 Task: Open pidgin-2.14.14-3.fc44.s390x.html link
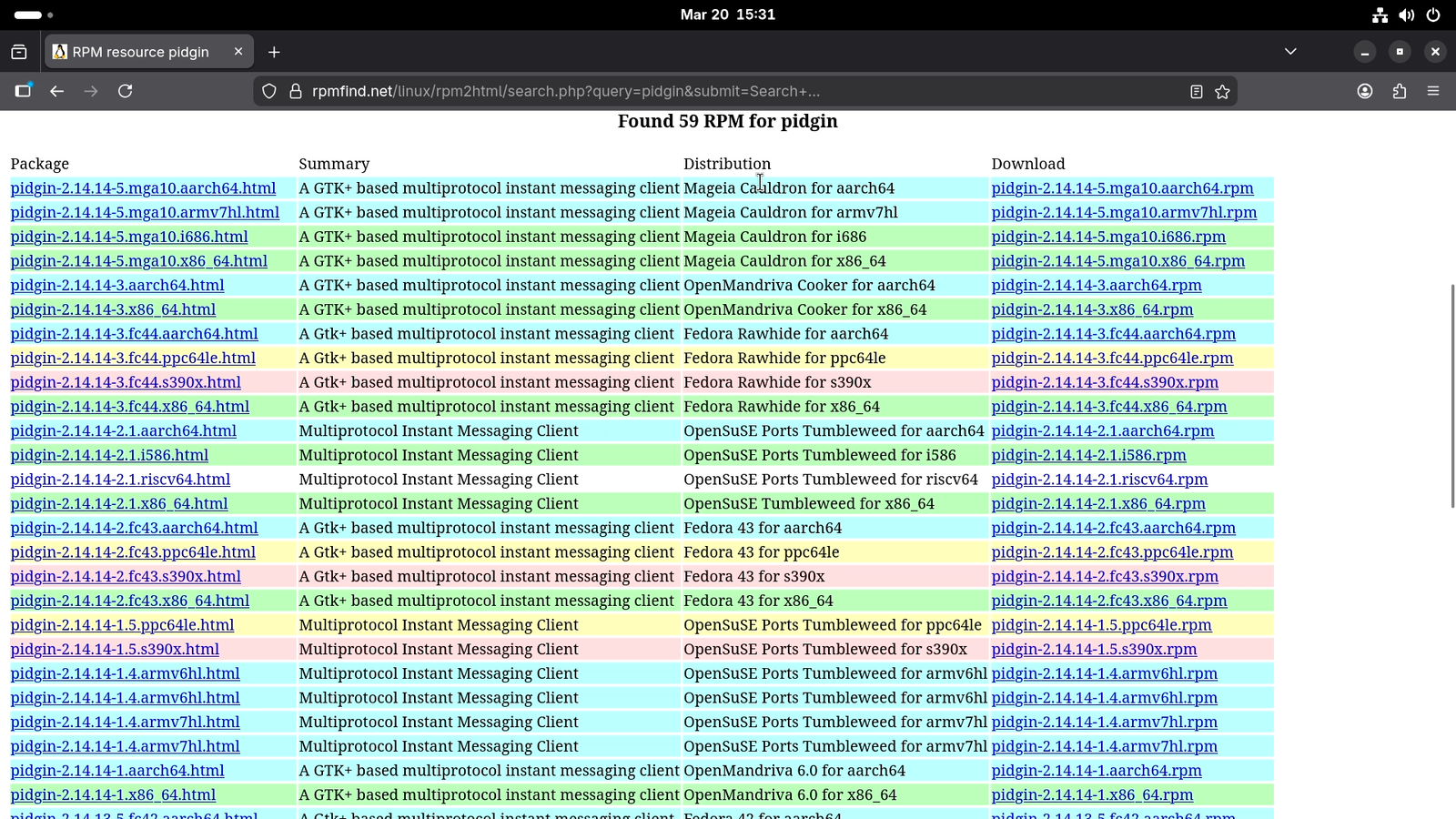(126, 382)
